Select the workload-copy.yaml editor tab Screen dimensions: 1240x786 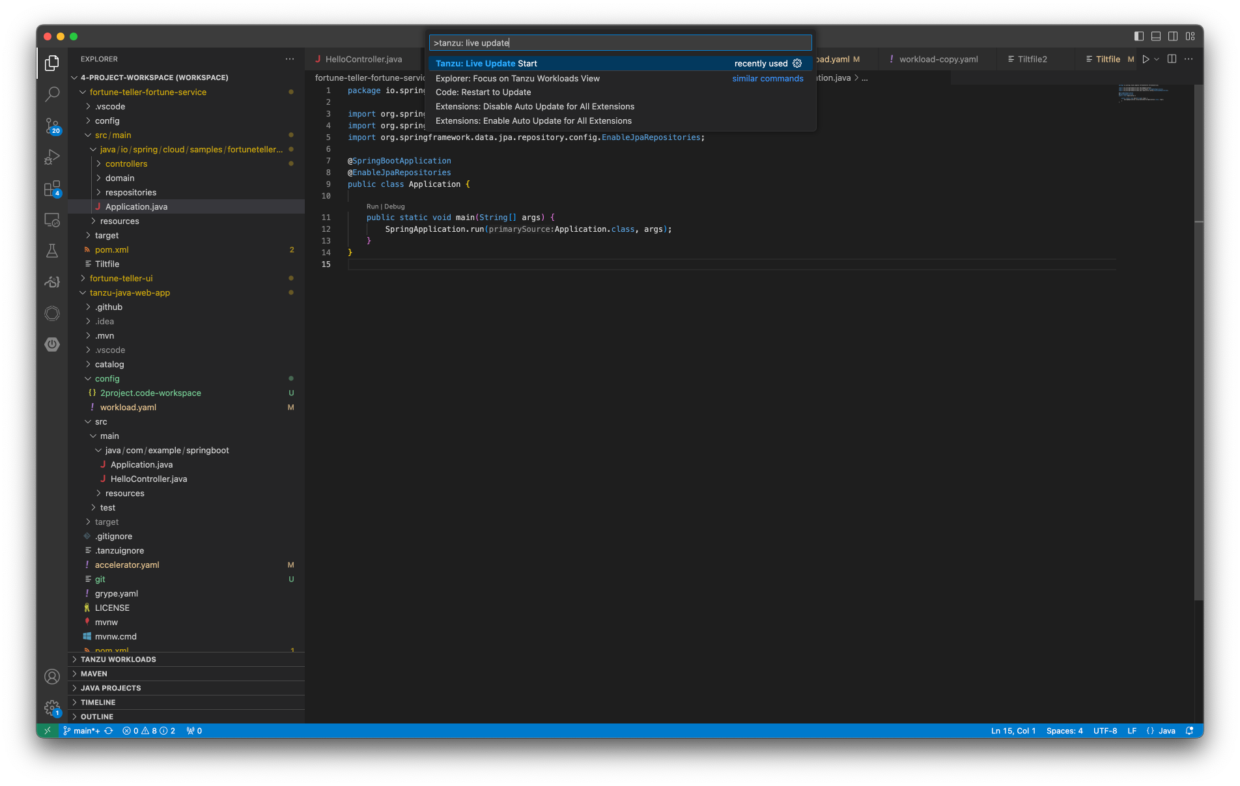click(935, 59)
